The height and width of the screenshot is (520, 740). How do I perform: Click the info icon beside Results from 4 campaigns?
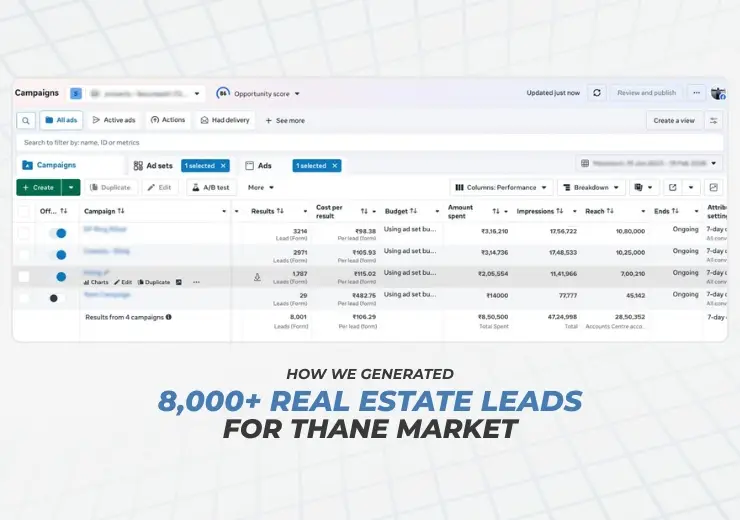(168, 317)
